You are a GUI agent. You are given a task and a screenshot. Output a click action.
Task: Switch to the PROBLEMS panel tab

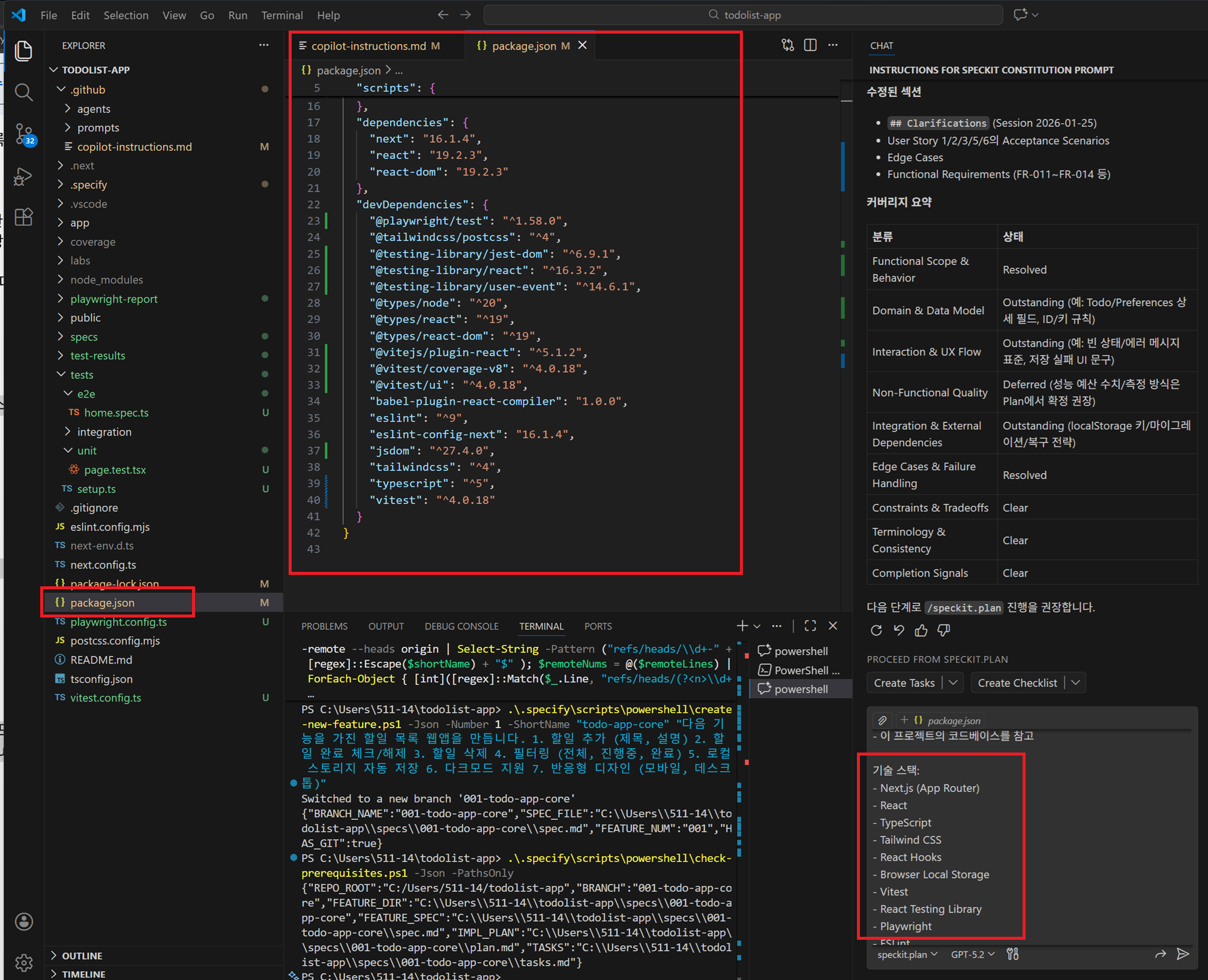324,626
